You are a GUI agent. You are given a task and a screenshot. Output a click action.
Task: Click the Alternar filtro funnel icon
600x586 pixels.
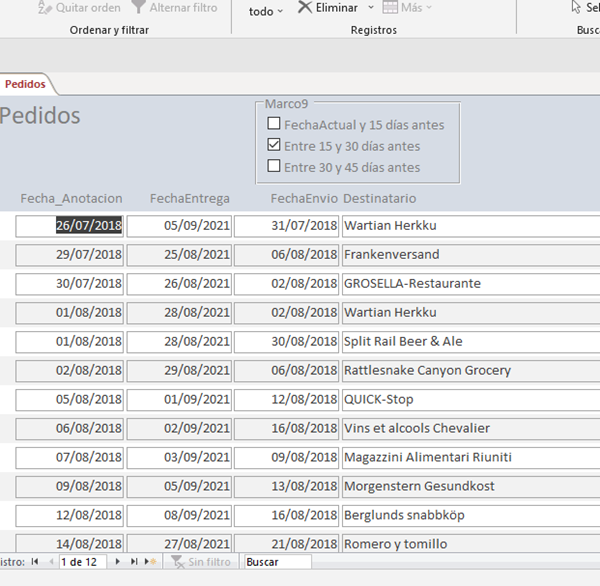[x=138, y=7]
